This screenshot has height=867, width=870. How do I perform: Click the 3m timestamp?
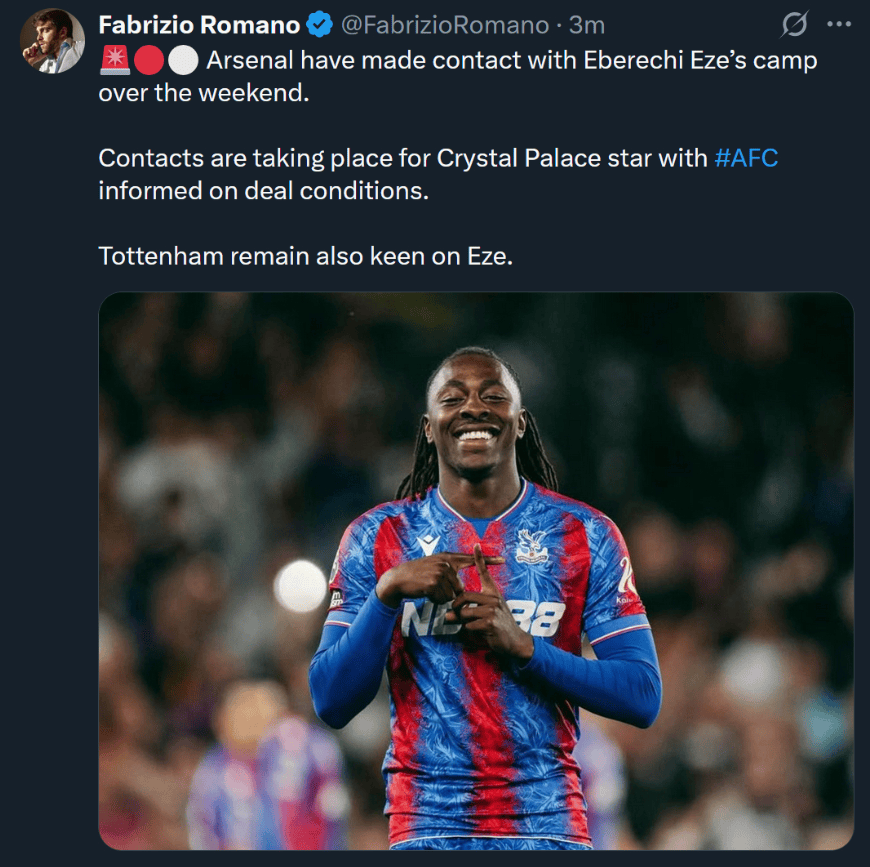coord(587,25)
